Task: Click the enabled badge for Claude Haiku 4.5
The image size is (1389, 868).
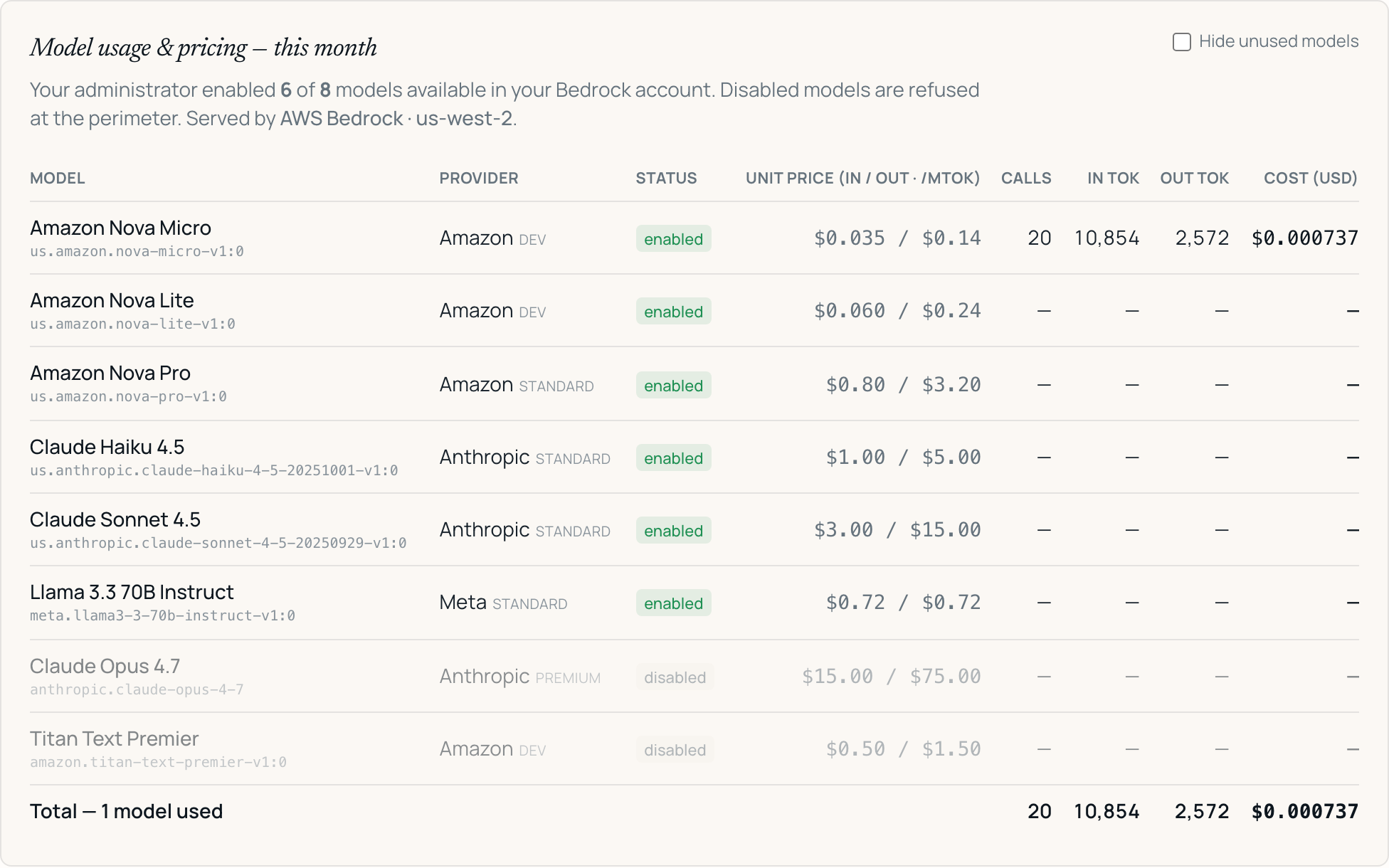Action: coord(673,458)
